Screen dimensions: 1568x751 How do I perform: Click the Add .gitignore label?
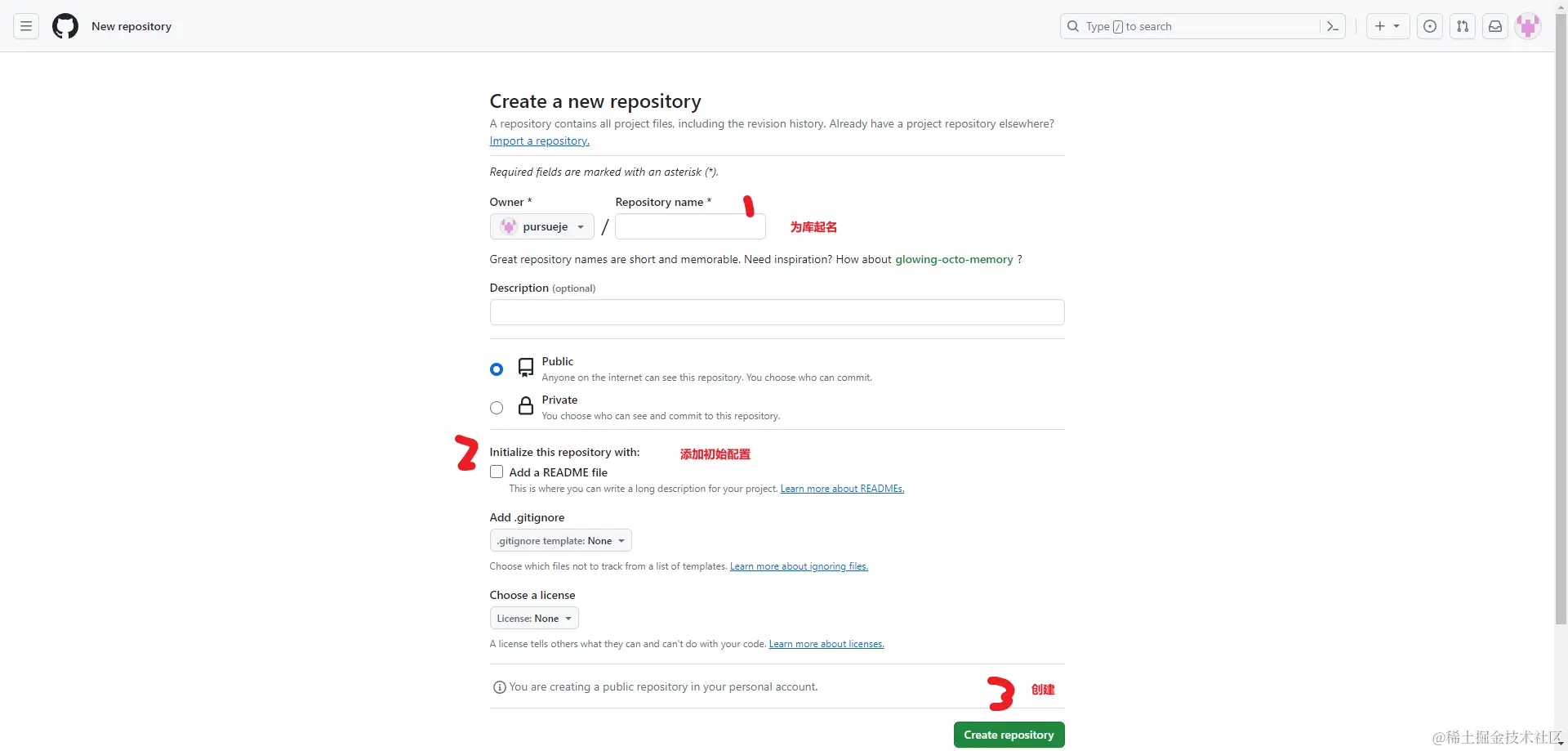pos(527,517)
